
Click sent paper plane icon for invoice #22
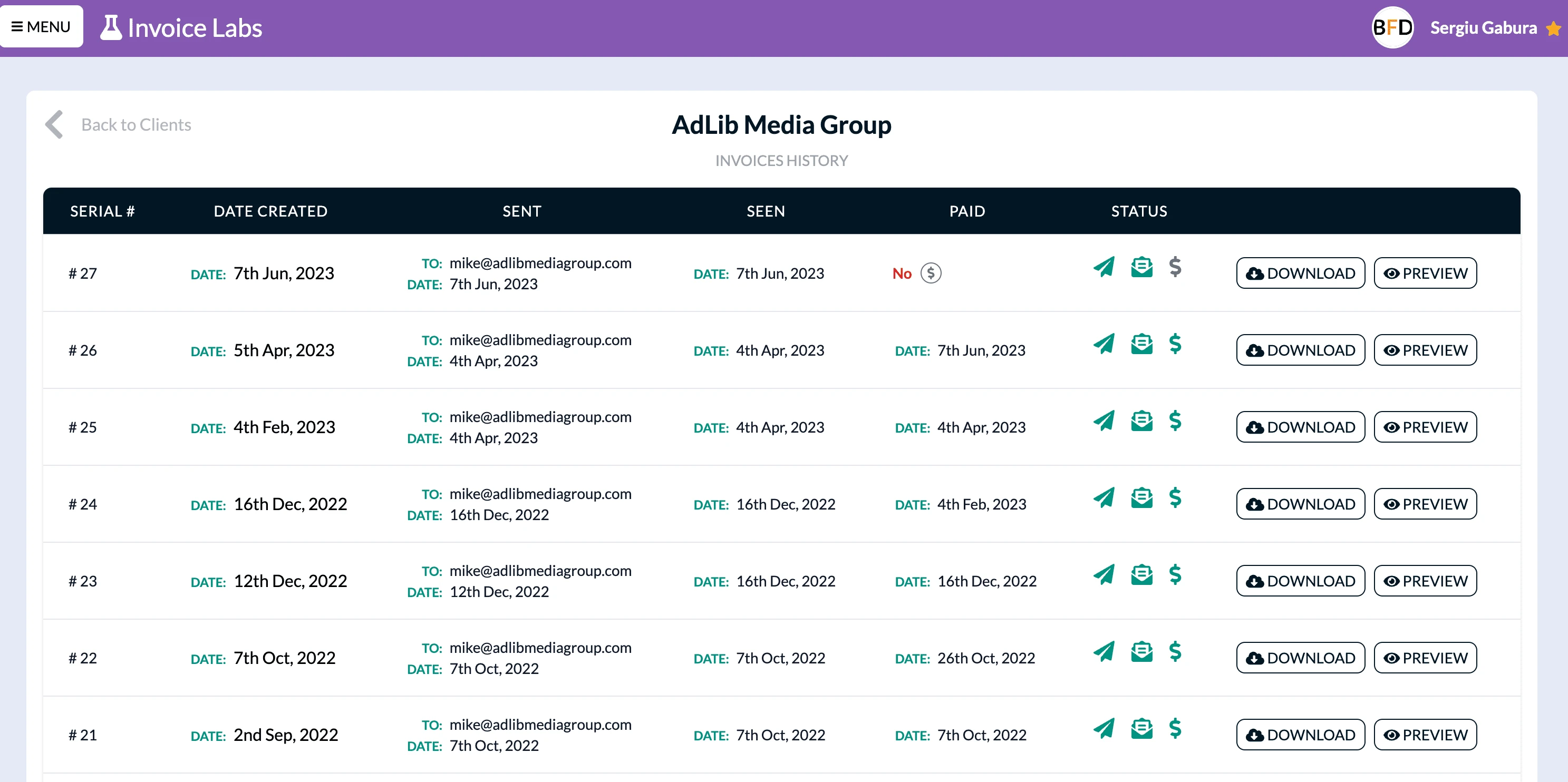pyautogui.click(x=1104, y=651)
